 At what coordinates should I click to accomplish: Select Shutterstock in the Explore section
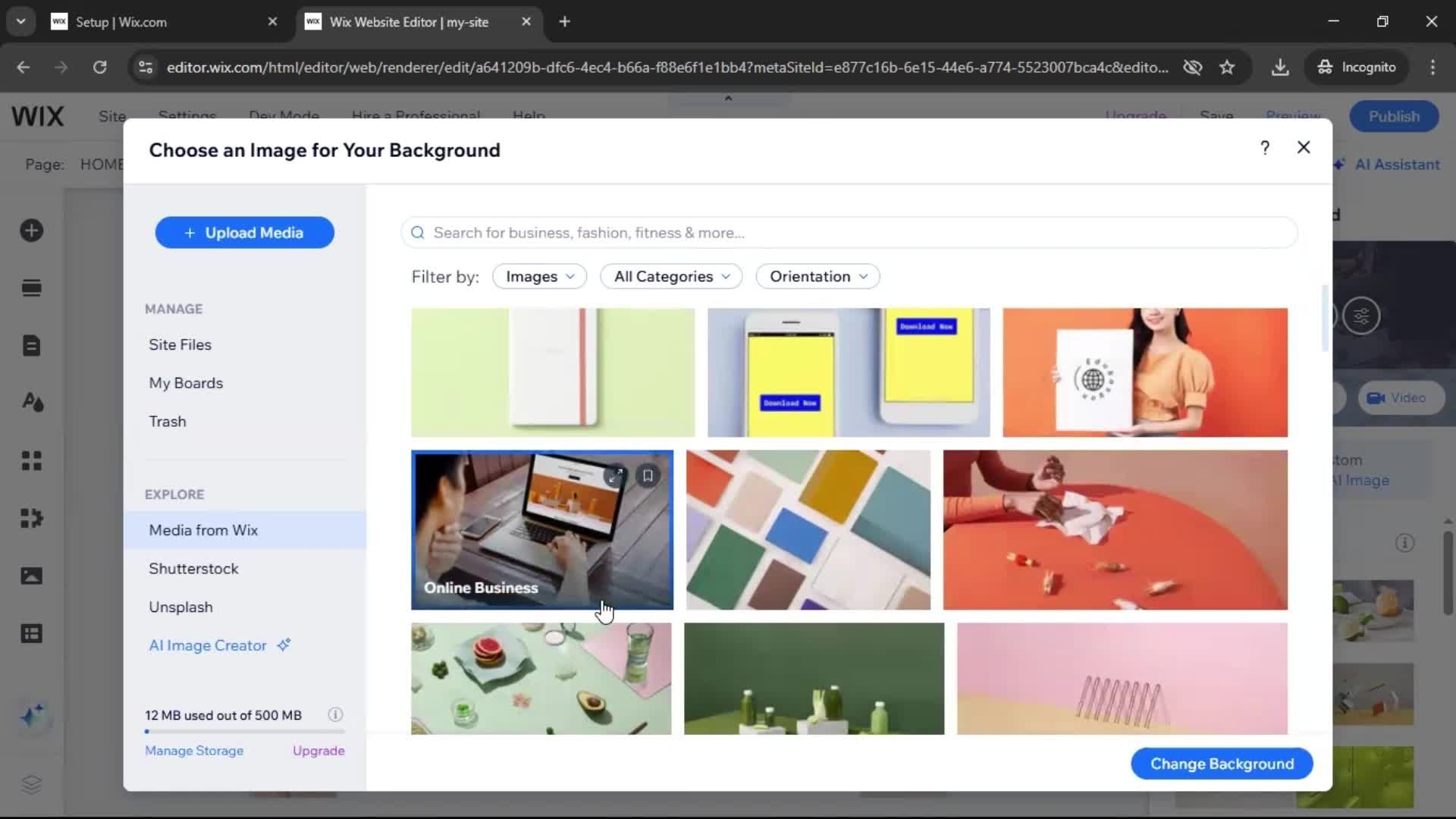[193, 569]
